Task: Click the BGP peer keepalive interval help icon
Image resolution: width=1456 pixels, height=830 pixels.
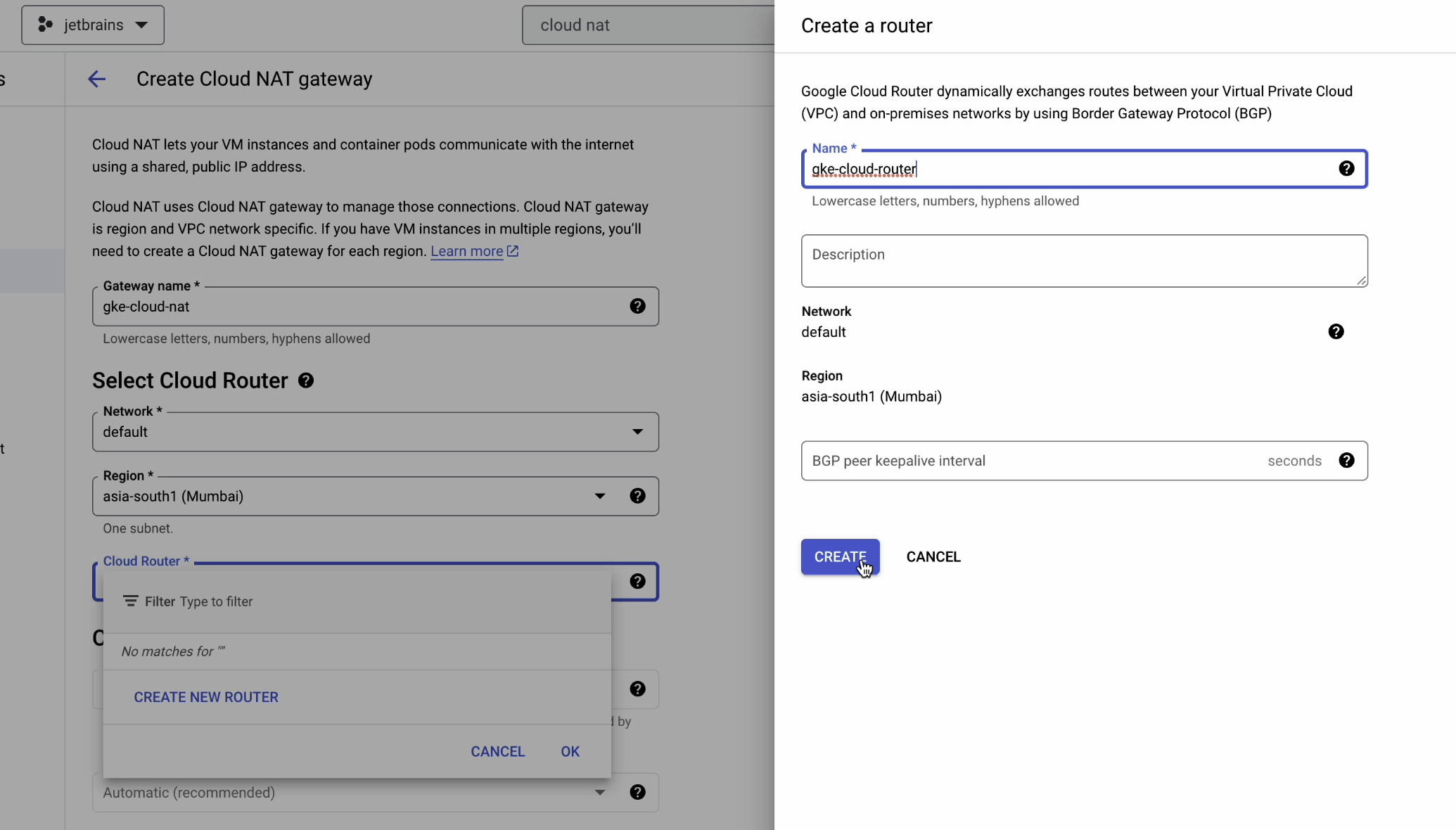Action: 1346,461
